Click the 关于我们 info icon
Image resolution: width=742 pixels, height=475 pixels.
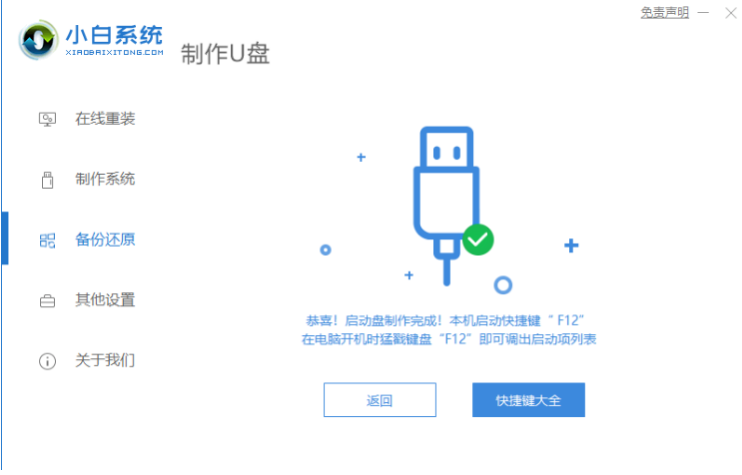click(47, 361)
